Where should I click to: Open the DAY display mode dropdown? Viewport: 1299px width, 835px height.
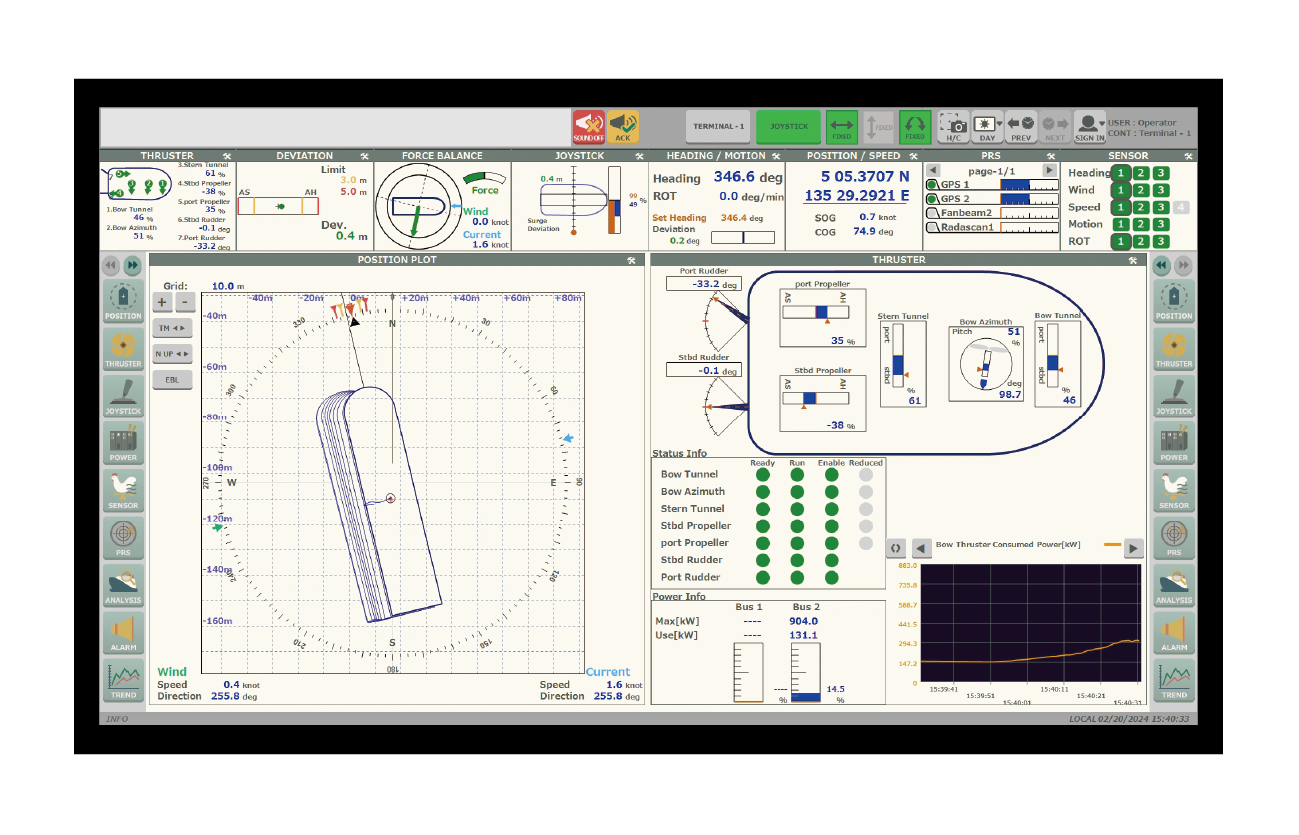click(987, 127)
